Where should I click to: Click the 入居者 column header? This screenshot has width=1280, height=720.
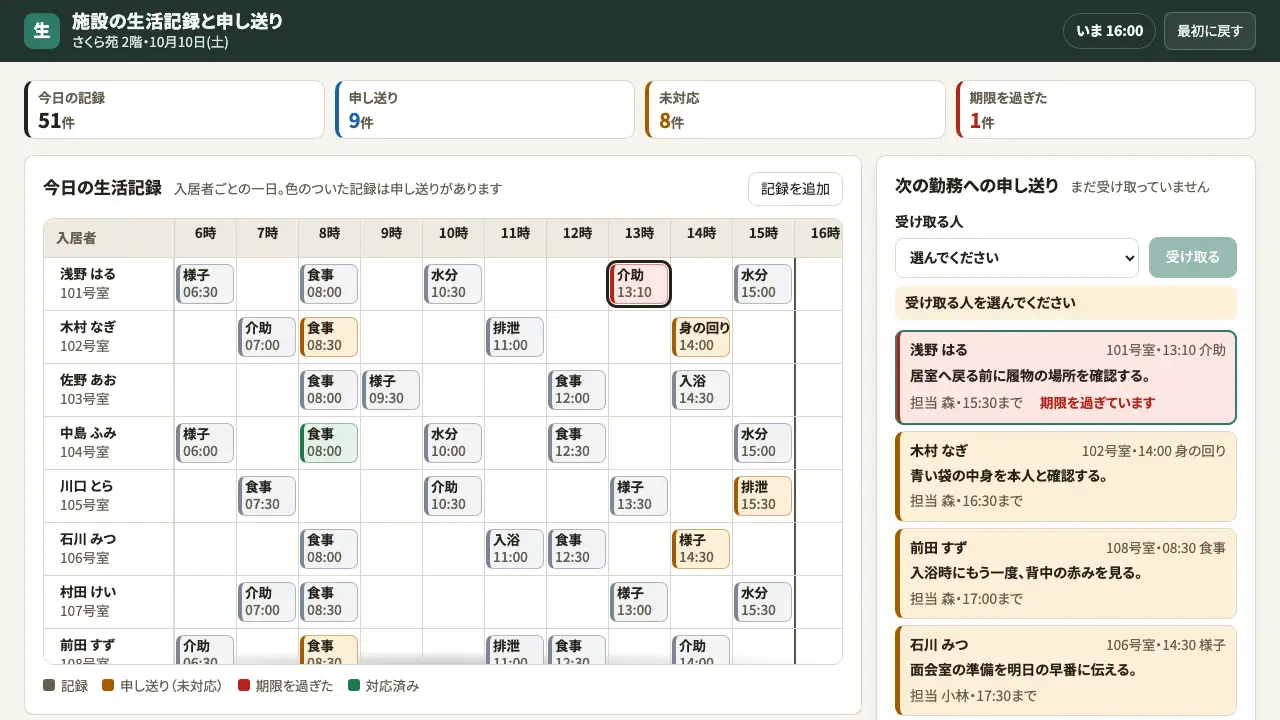(x=109, y=238)
